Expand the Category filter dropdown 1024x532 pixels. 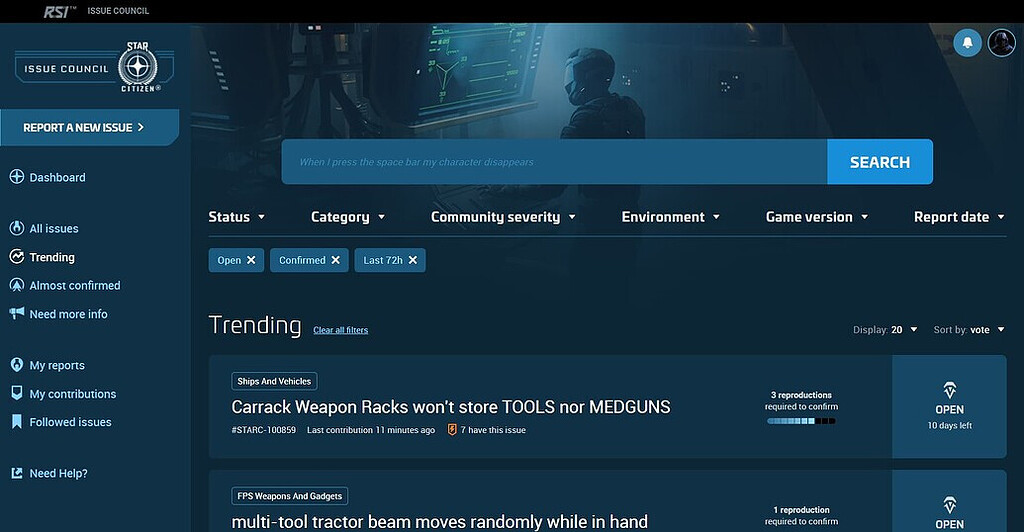tap(348, 217)
